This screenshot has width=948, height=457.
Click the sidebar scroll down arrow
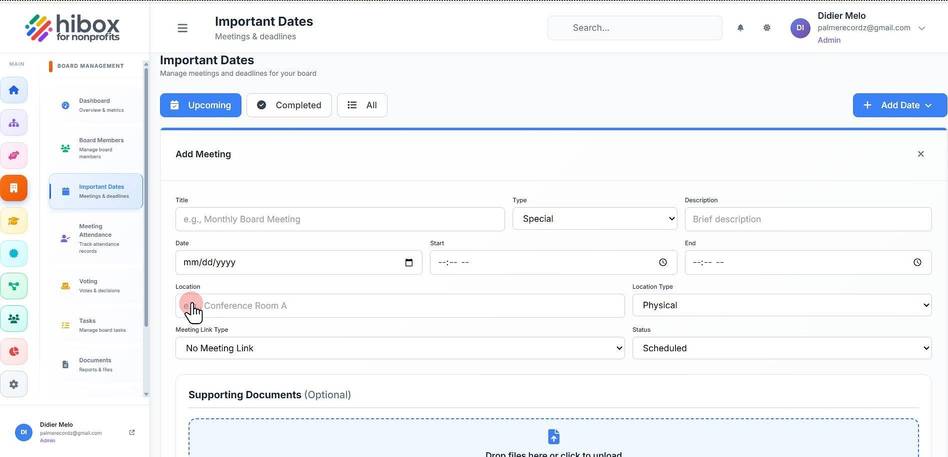click(x=146, y=394)
